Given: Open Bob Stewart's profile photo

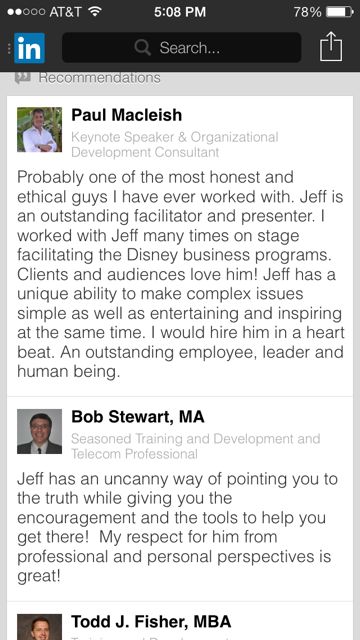Looking at the screenshot, I should [39, 431].
